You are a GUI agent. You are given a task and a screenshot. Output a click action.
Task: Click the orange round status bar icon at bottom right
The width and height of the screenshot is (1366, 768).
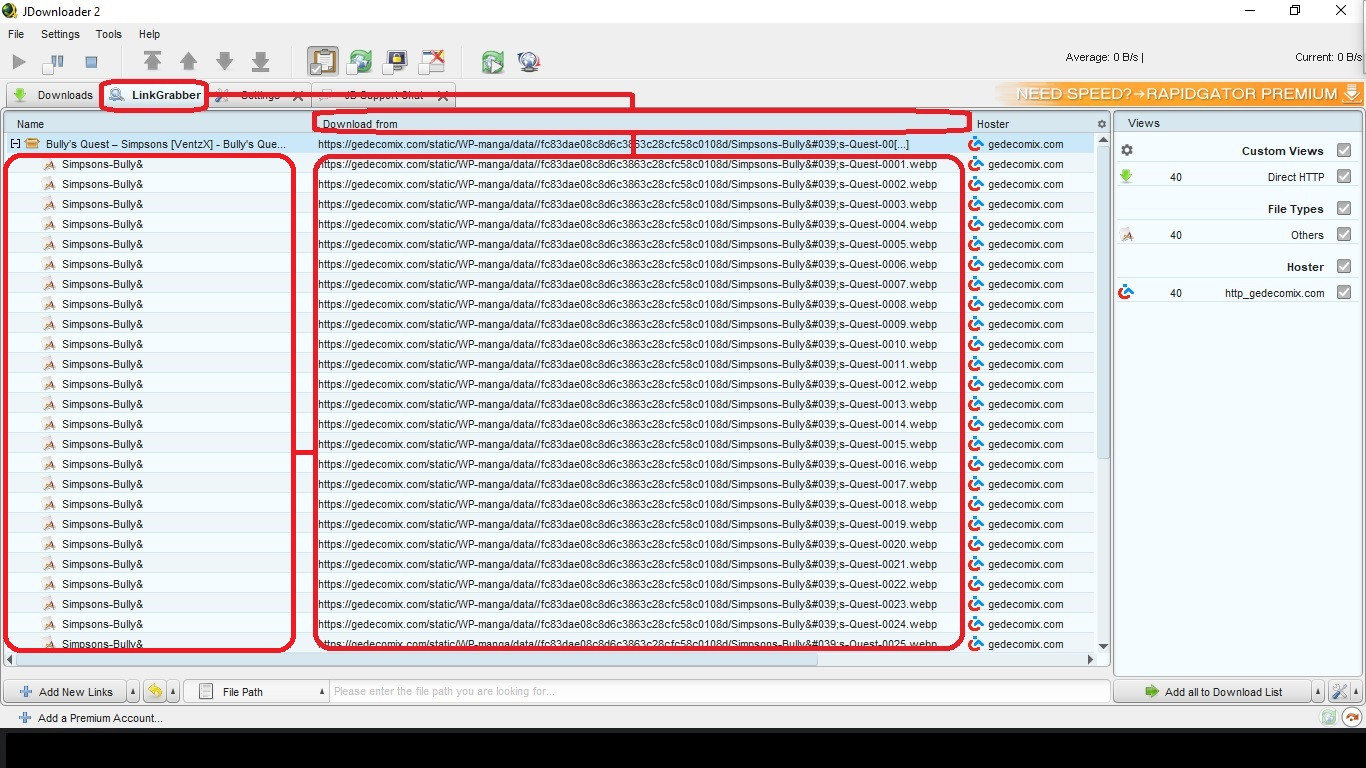1352,717
